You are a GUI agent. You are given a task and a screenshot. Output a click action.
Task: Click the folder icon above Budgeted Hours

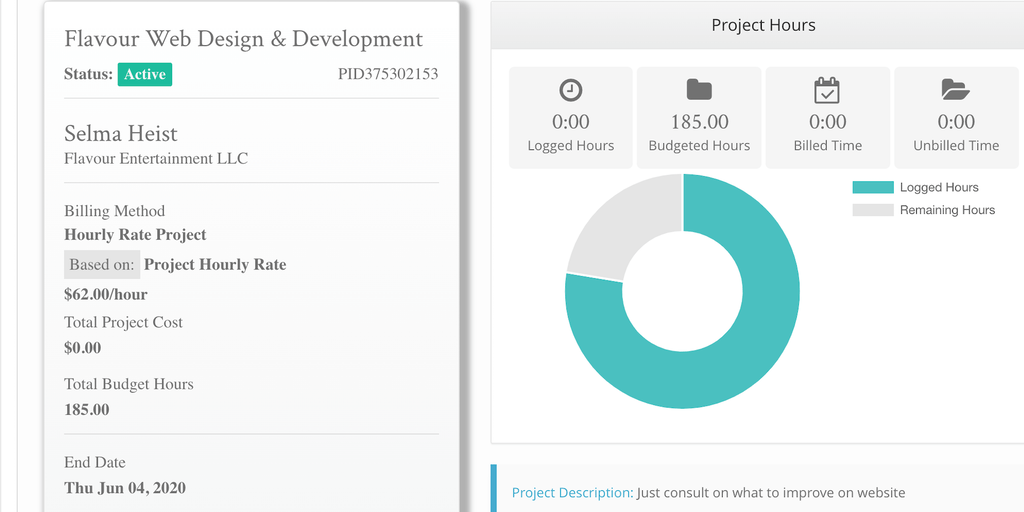point(699,89)
